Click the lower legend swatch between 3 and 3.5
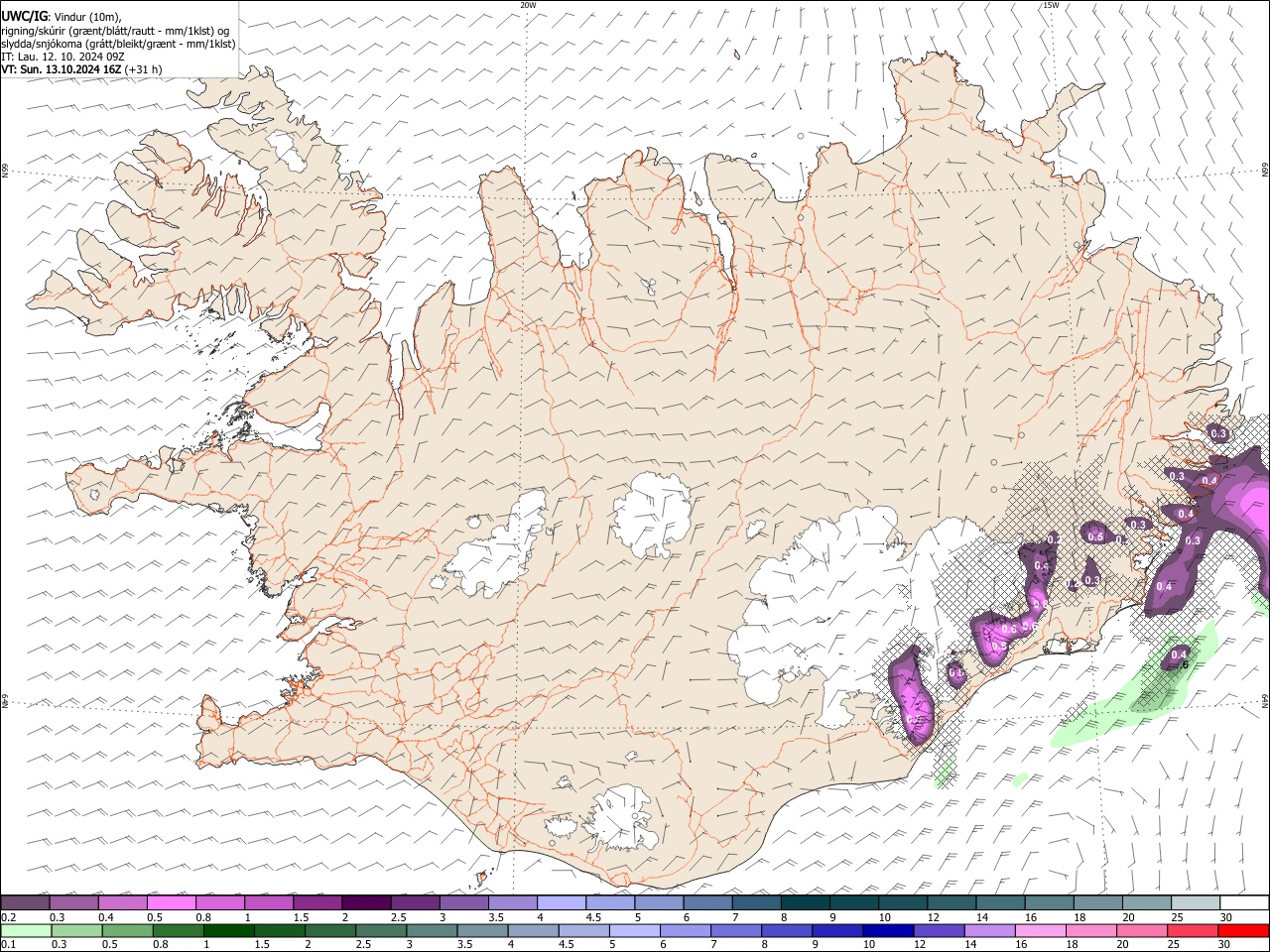The image size is (1270, 952). coord(431,930)
